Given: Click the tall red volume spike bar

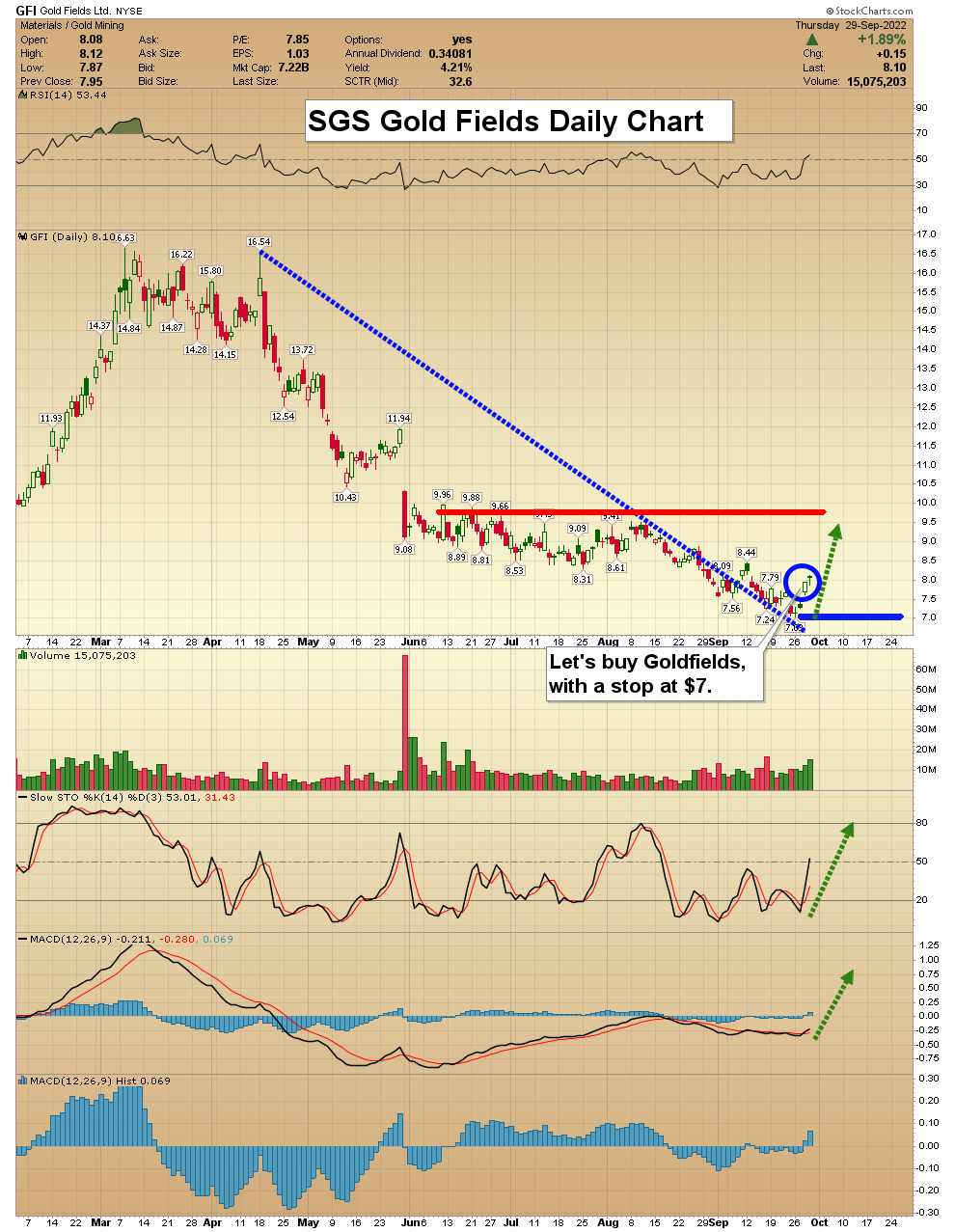Looking at the screenshot, I should point(405,723).
